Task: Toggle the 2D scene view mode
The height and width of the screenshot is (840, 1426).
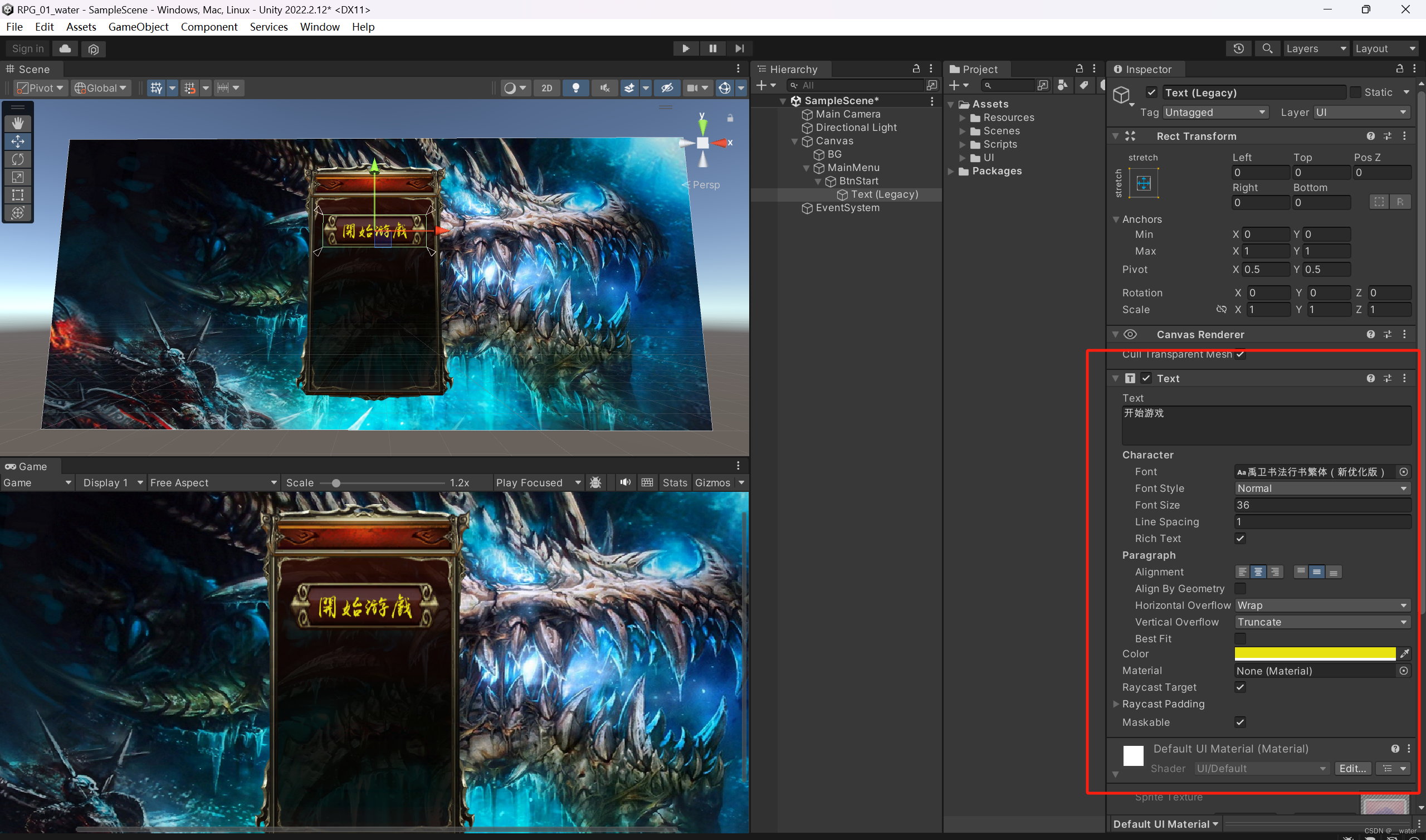Action: 546,88
